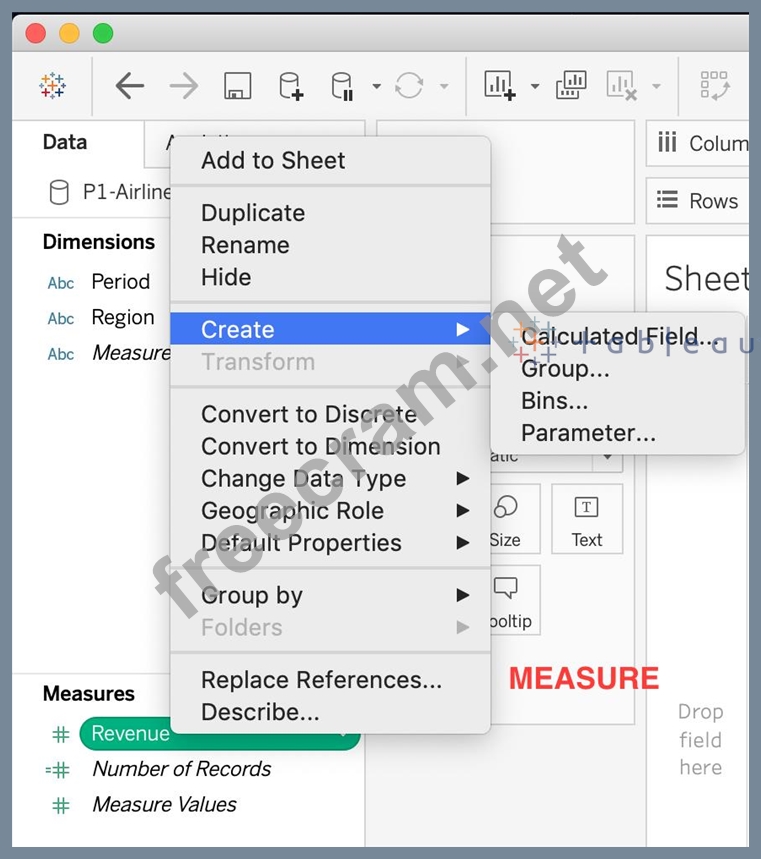Click the Tableau logo start page icon
761x859 pixels.
(52, 86)
